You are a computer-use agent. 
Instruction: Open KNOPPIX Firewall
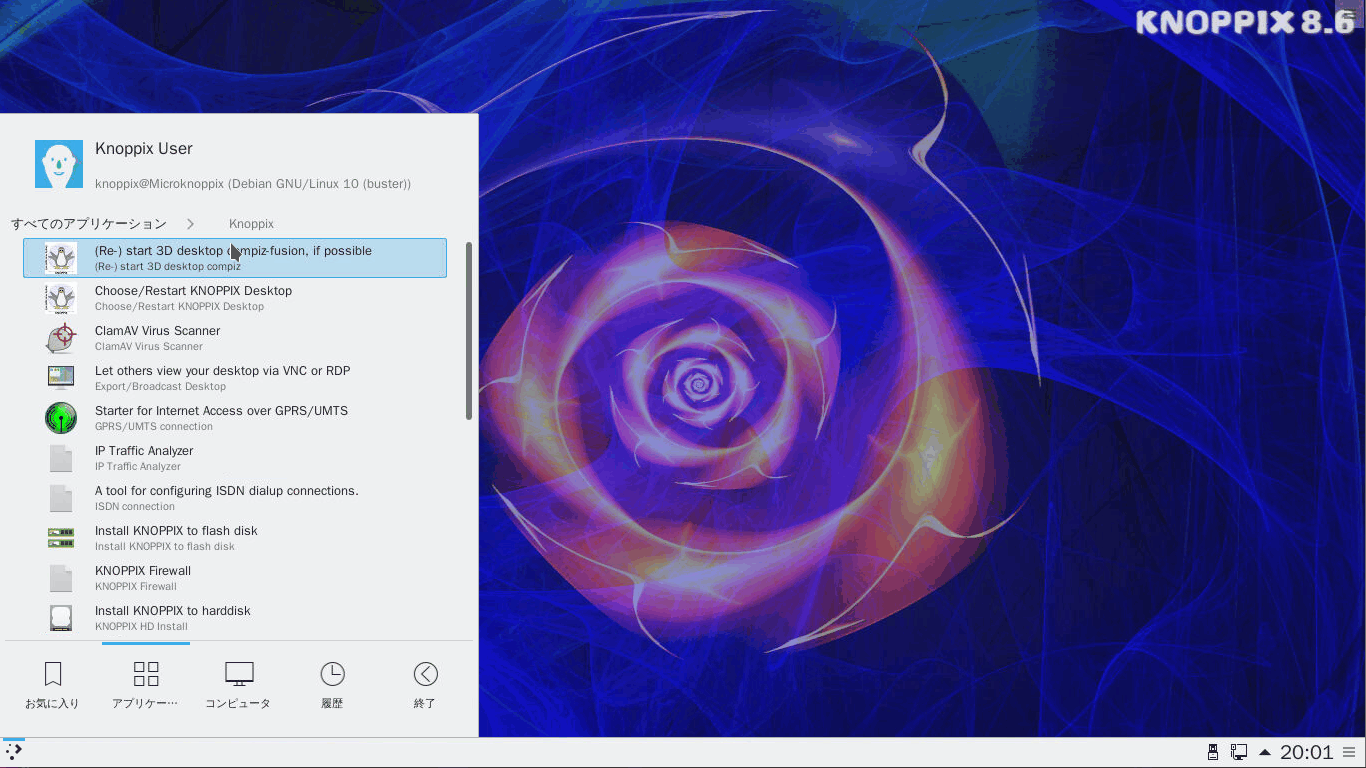235,578
